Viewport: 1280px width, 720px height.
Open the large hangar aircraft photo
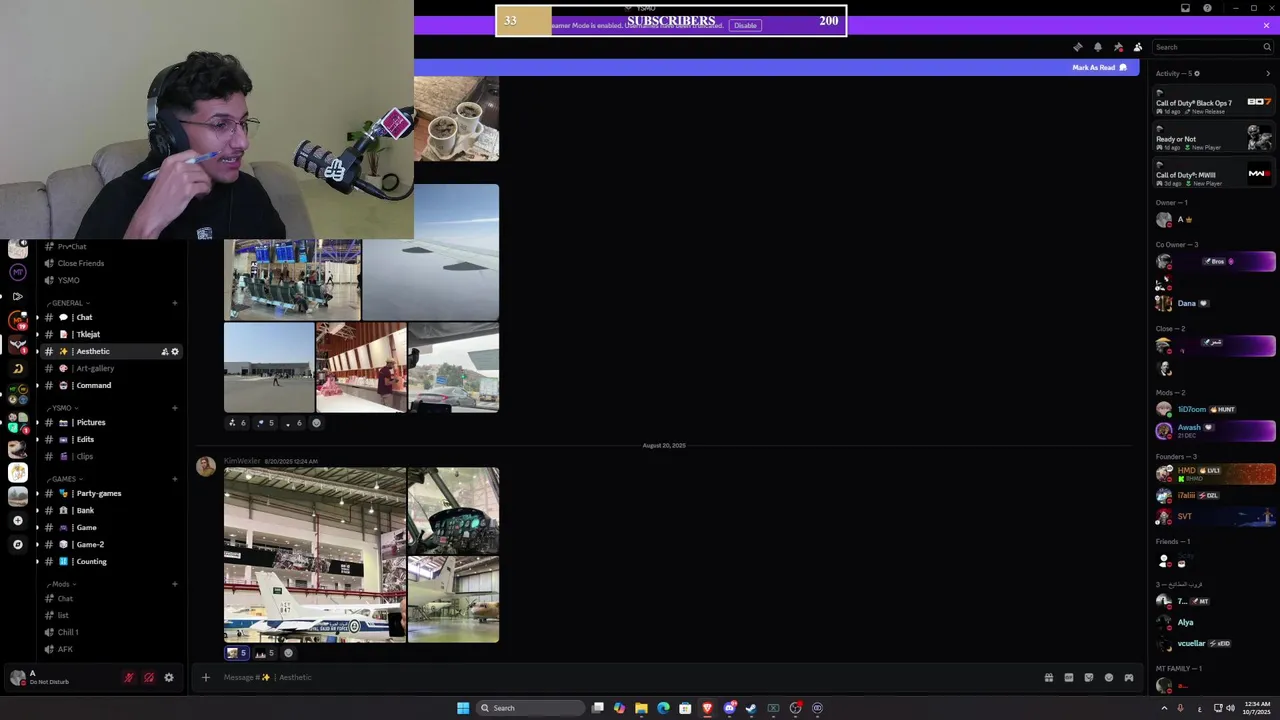coord(314,555)
